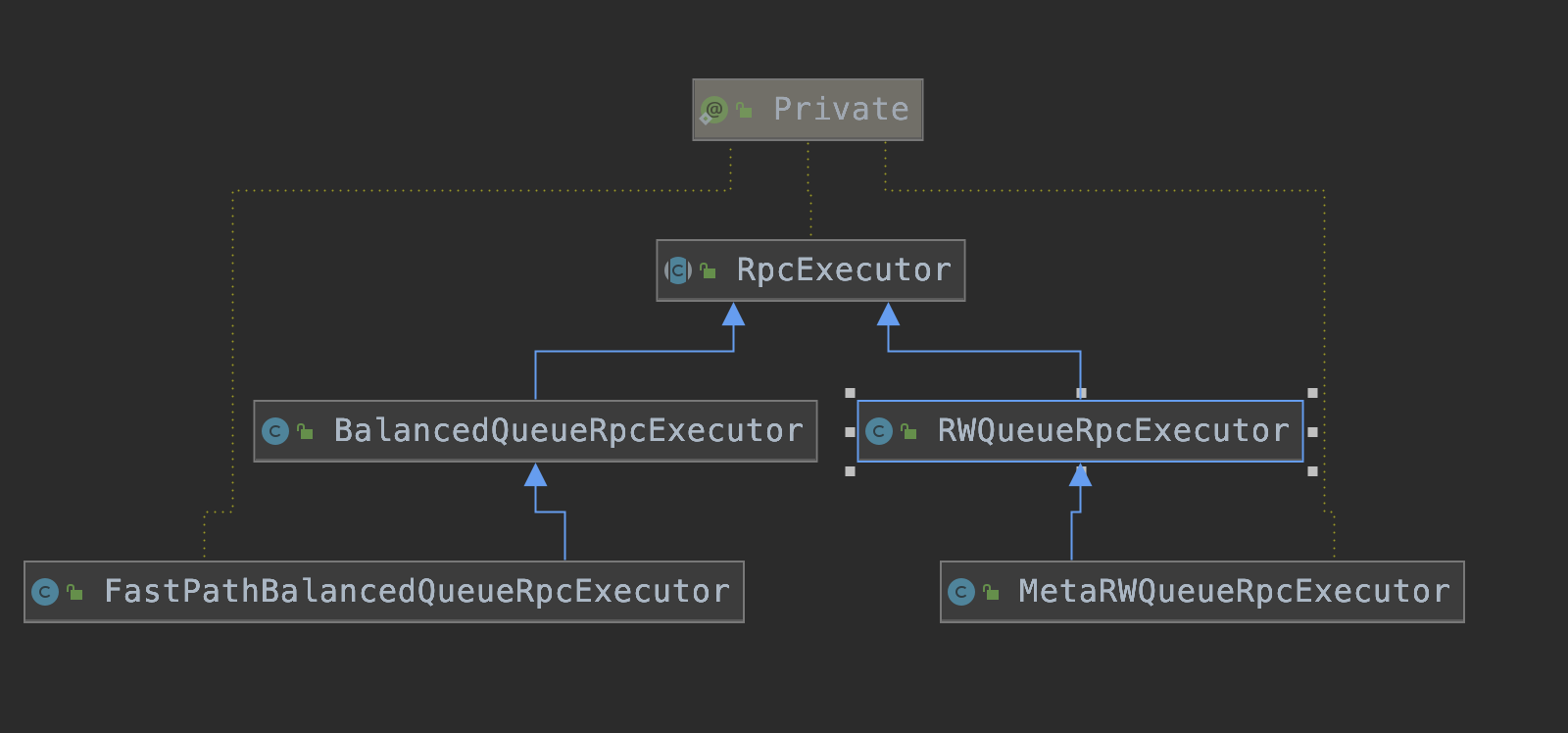
Task: Select the Private annotation node
Action: coord(808,110)
